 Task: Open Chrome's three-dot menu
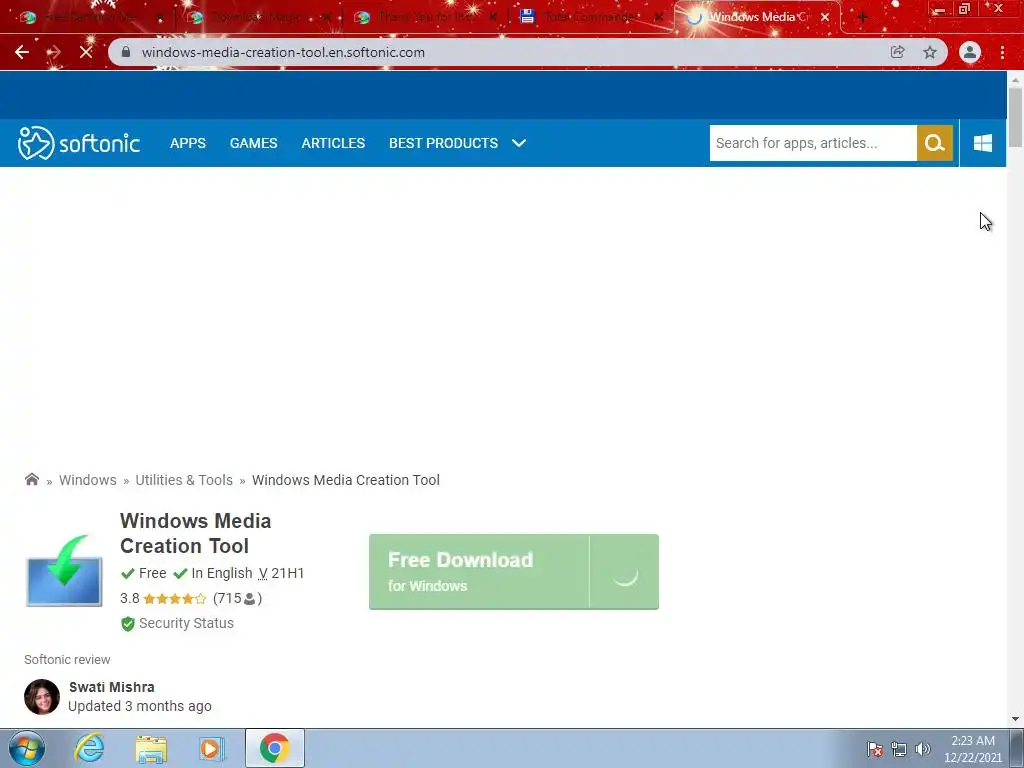[x=1002, y=52]
